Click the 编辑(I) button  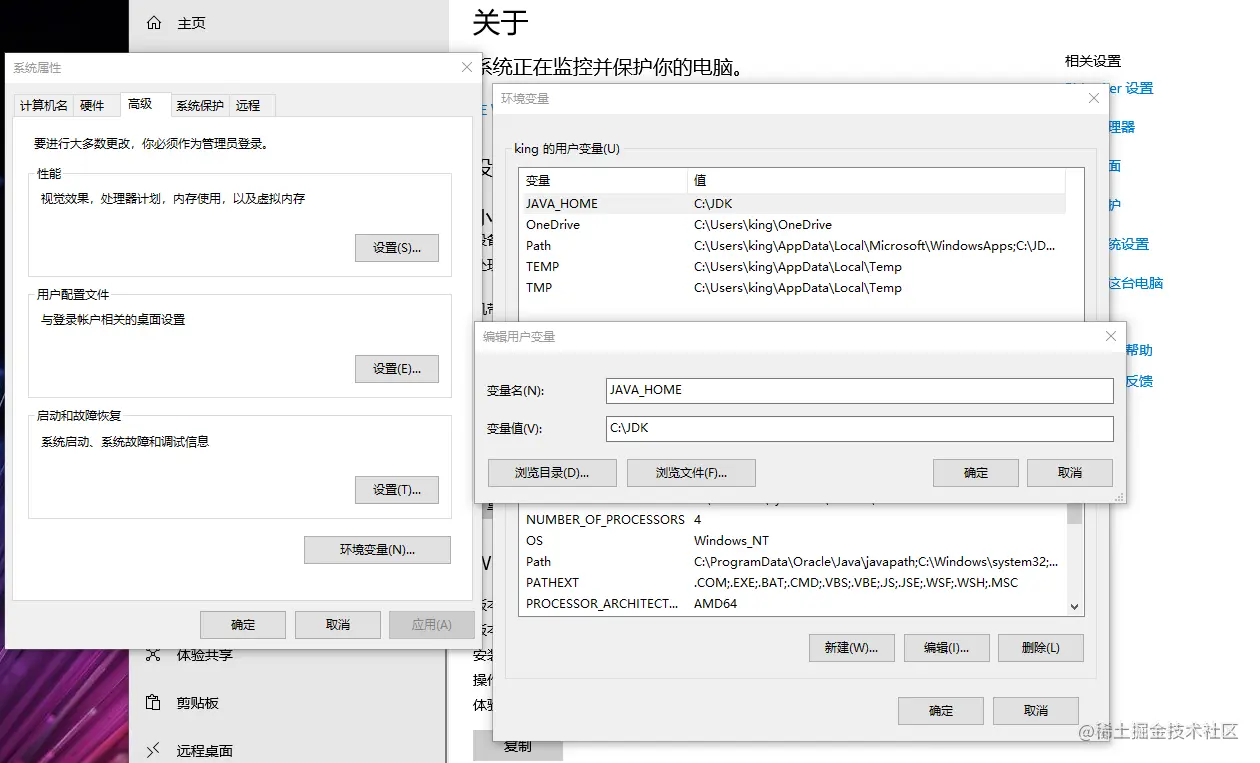tap(946, 647)
